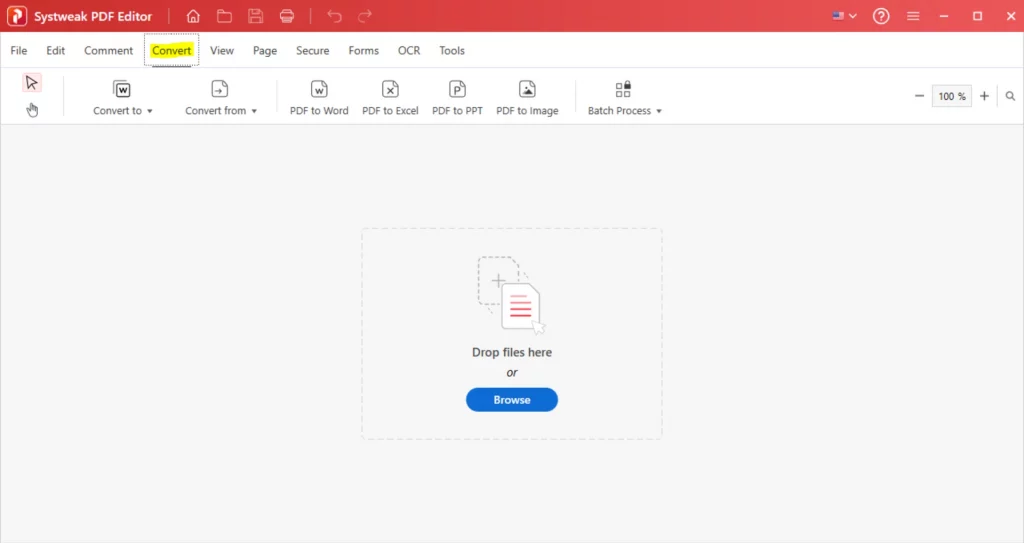This screenshot has height=543, width=1024.
Task: Select the arrow selection tool
Action: [x=31, y=82]
